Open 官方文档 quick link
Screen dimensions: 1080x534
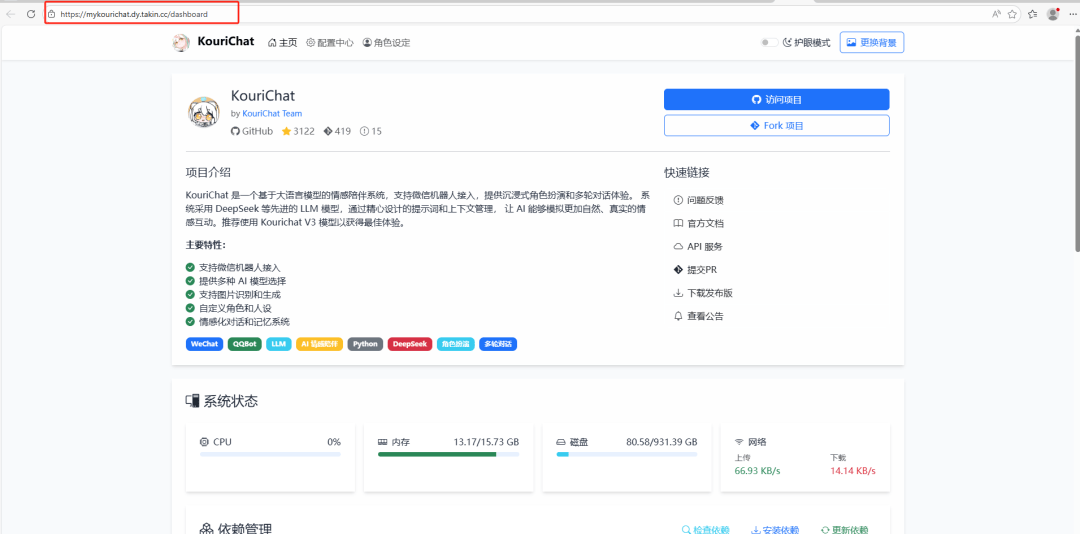(698, 223)
